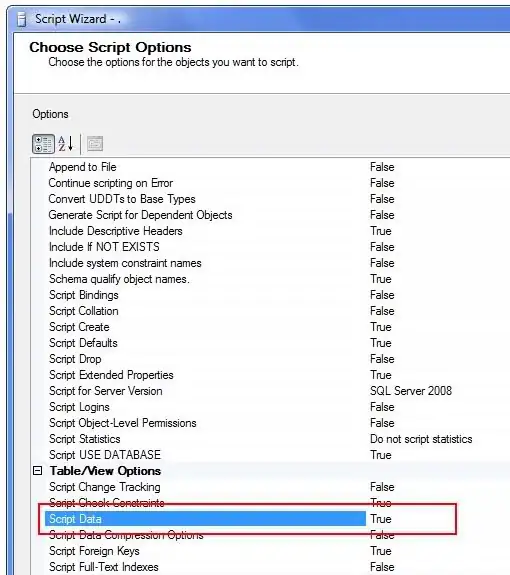Collapse the Table/View Options group
This screenshot has width=510, height=575.
37,470
